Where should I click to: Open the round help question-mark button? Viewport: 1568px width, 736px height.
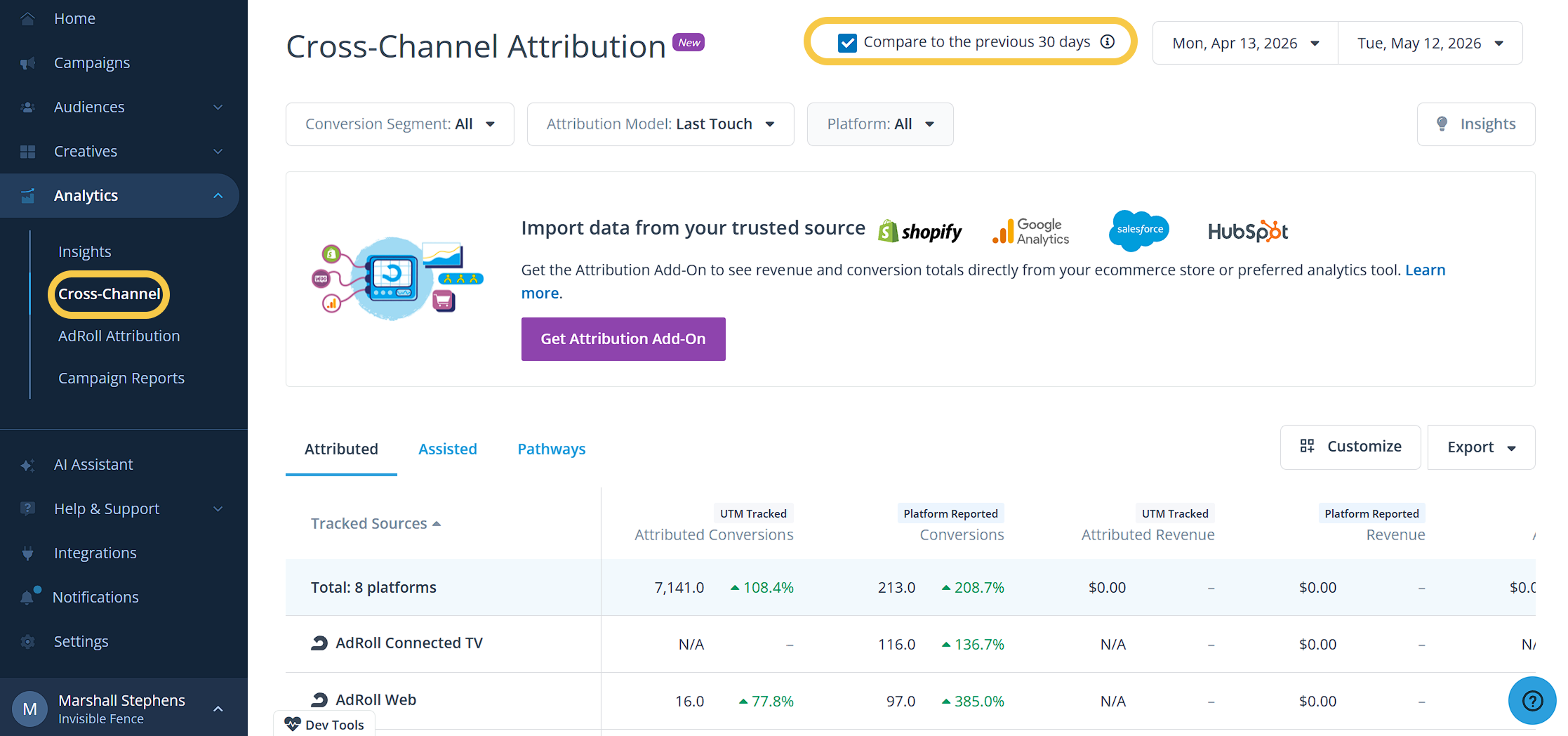pos(1532,700)
